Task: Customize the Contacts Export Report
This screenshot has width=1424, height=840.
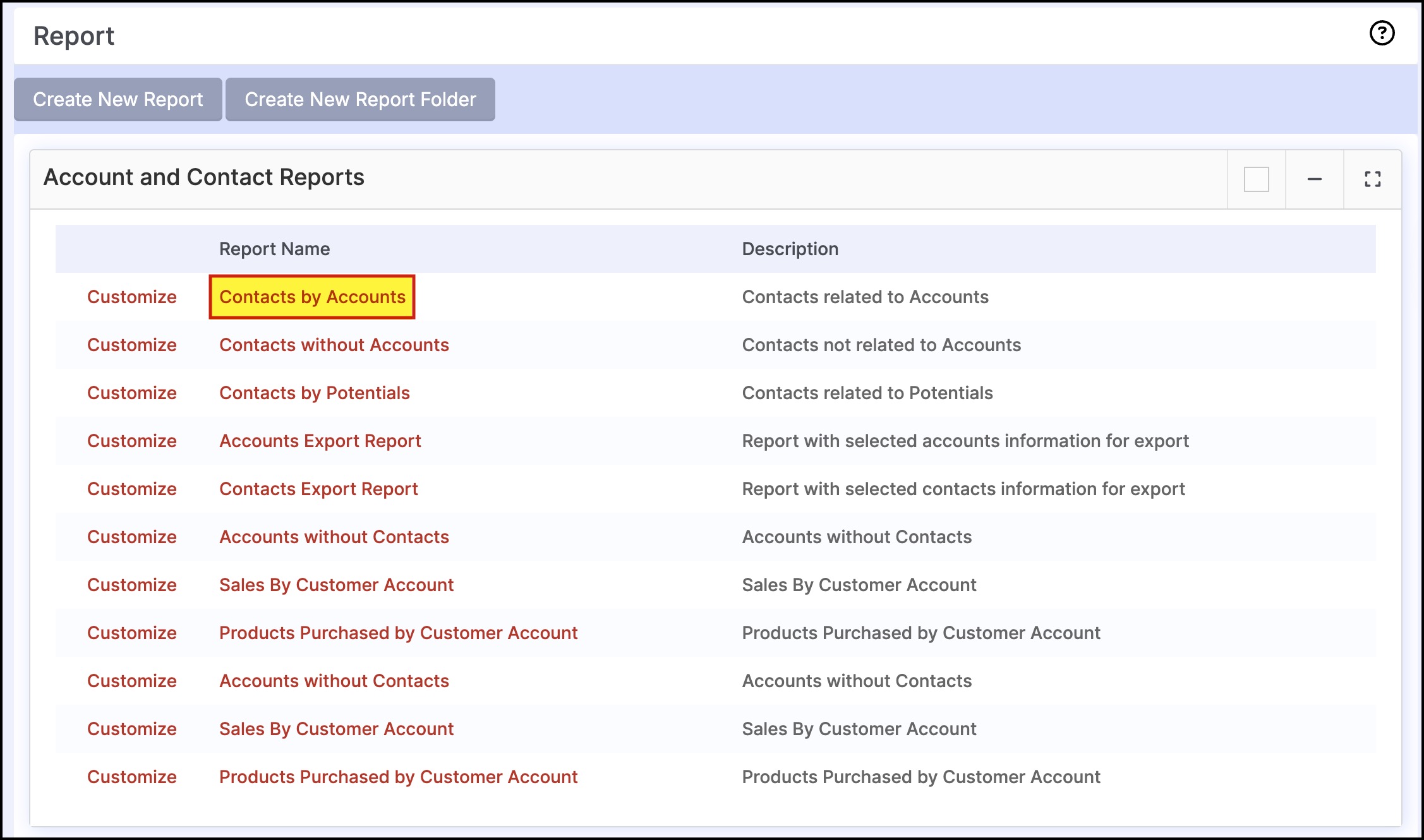Action: coord(132,489)
